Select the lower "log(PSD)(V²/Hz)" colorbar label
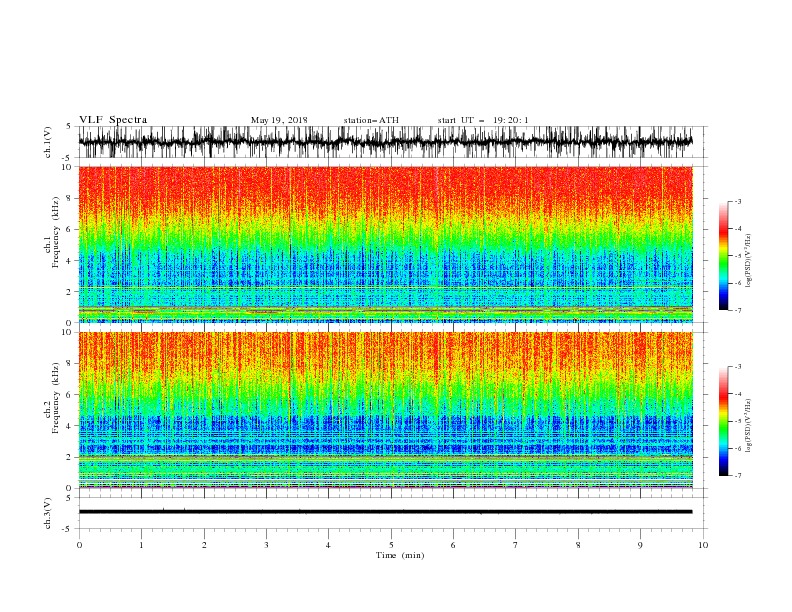Viewport: 792px width, 612px height. [x=748, y=426]
